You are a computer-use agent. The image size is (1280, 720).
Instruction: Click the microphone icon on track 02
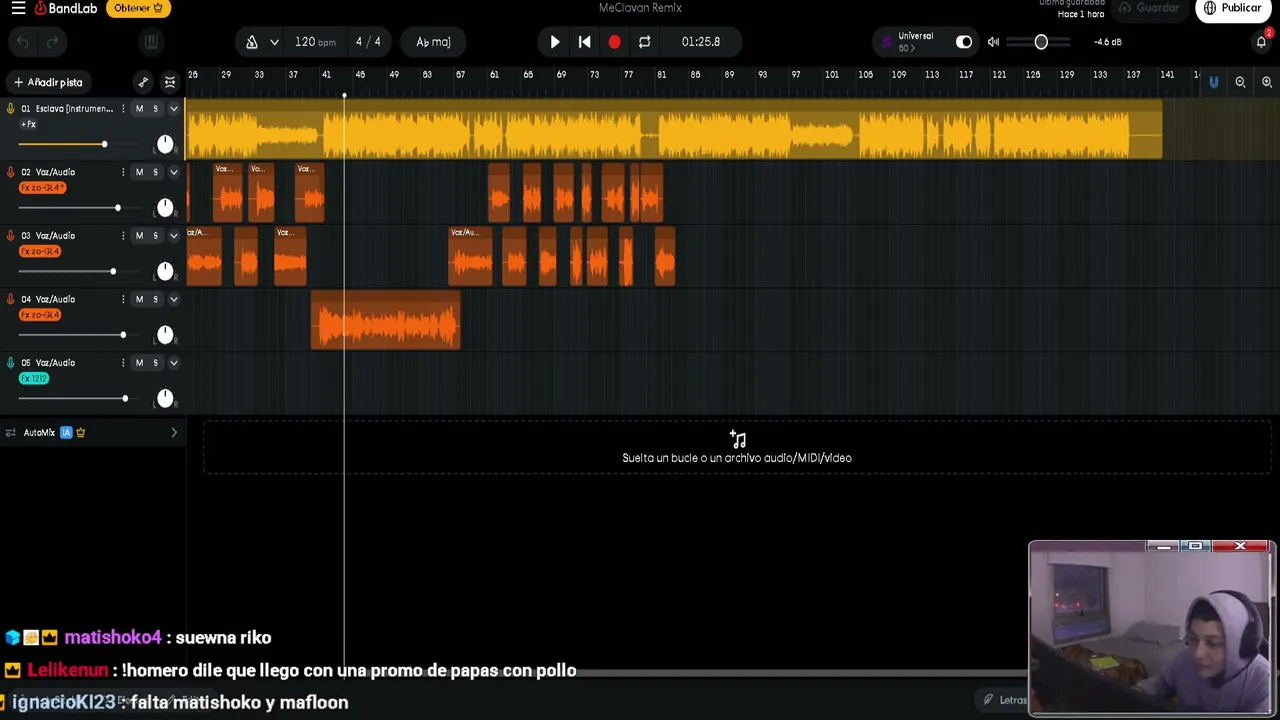[x=11, y=172]
